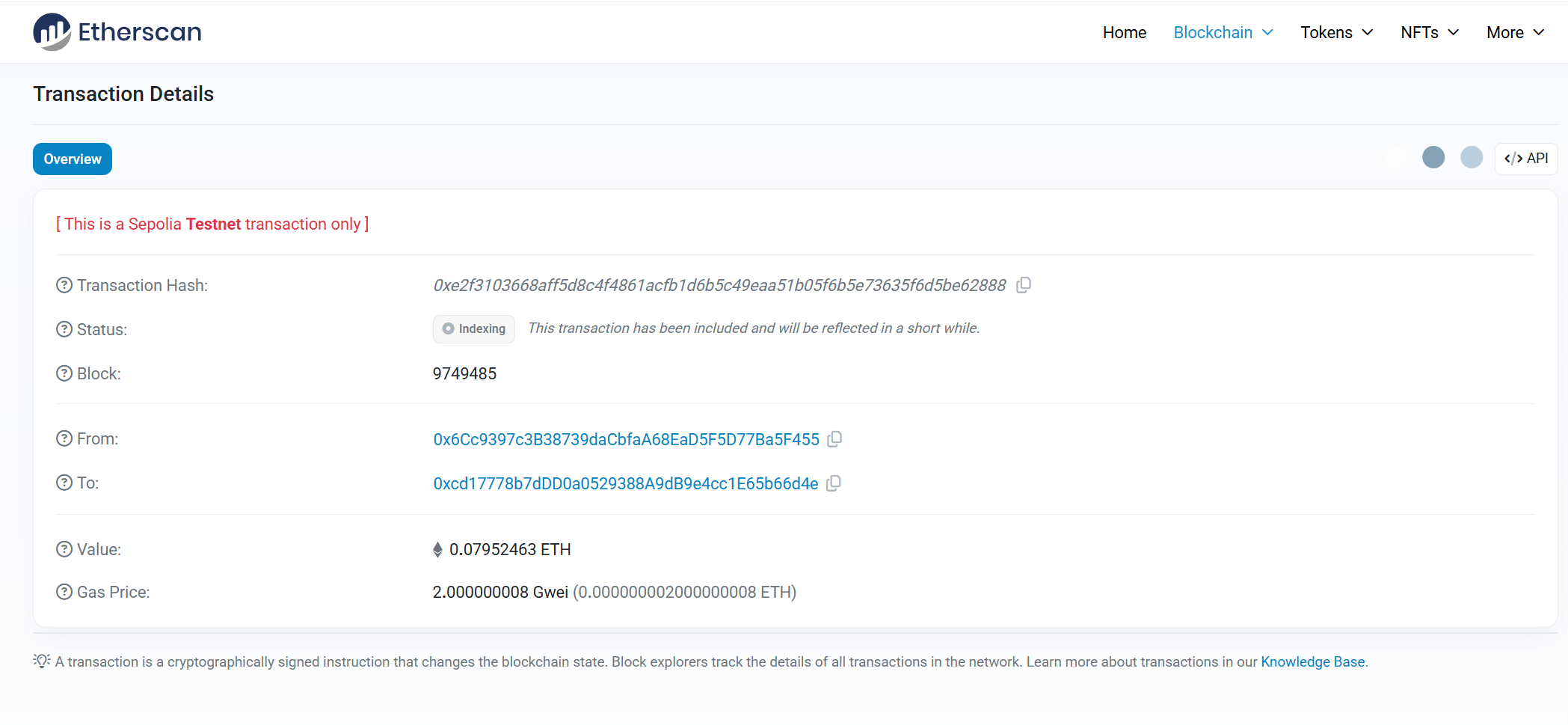Open the More dropdown menu
Viewport: 1568px width, 725px height.
click(x=1515, y=32)
